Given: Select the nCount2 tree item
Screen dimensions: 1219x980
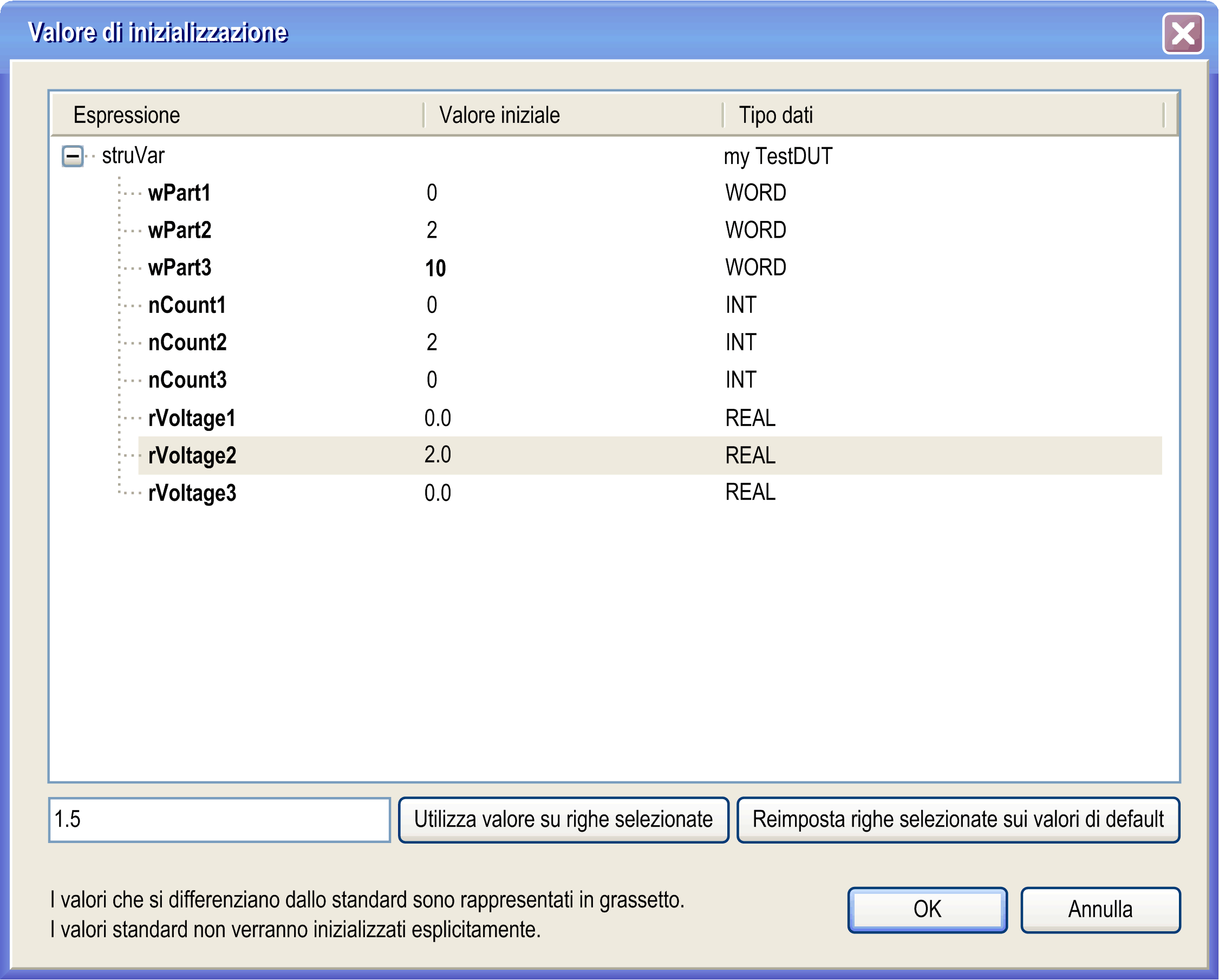Looking at the screenshot, I should [x=187, y=343].
